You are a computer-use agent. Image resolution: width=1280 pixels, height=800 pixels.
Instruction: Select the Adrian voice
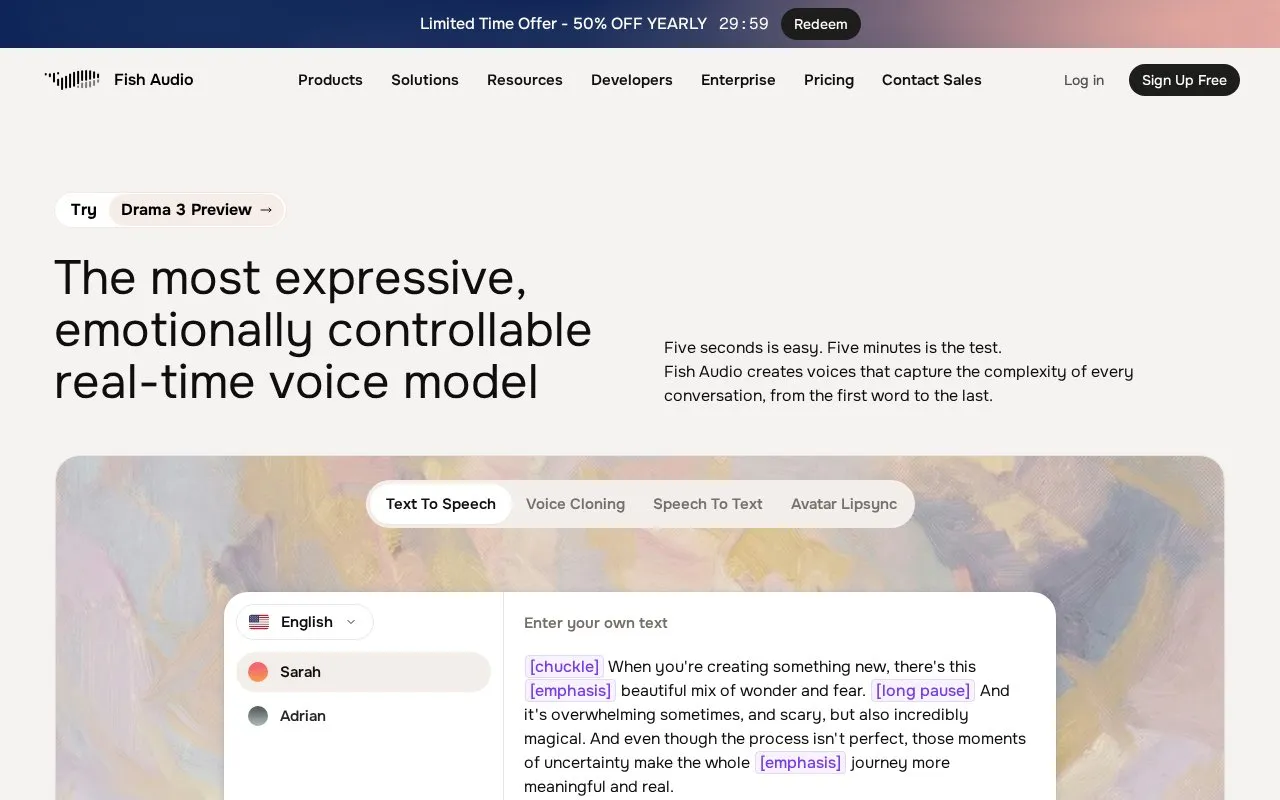364,716
